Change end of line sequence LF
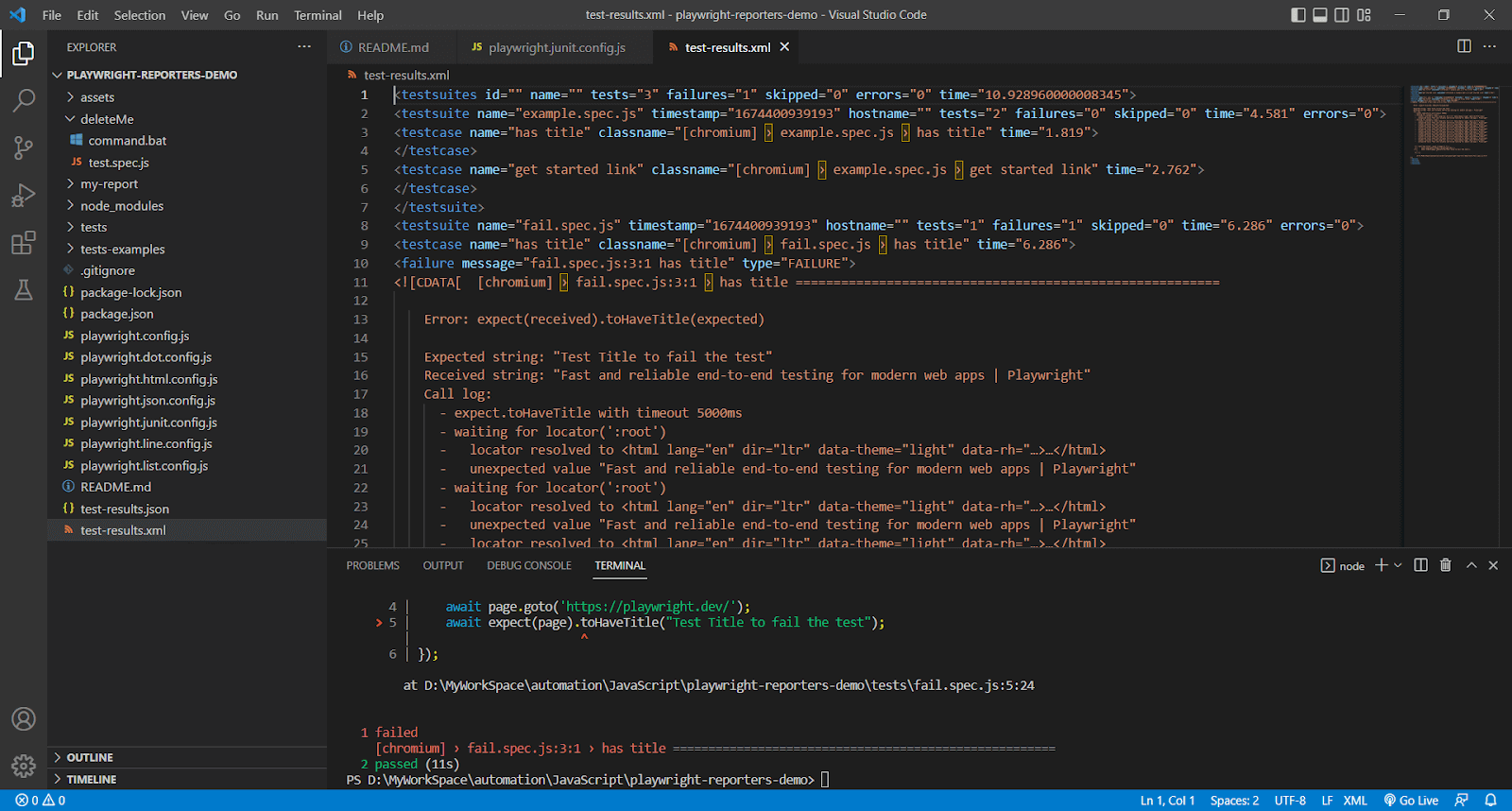Image resolution: width=1512 pixels, height=811 pixels. pos(1327,801)
